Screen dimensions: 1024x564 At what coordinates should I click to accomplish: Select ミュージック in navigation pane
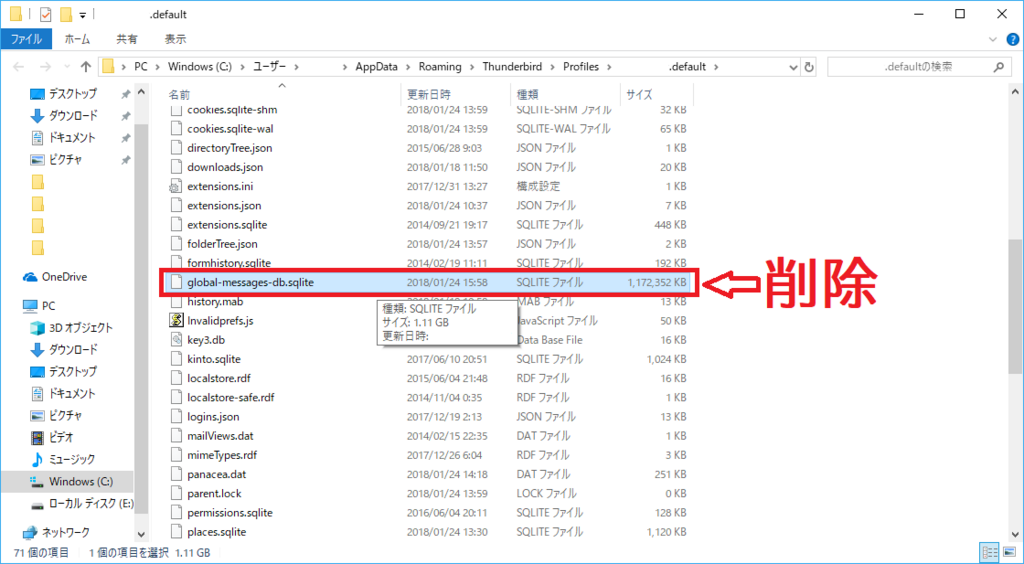coord(72,459)
